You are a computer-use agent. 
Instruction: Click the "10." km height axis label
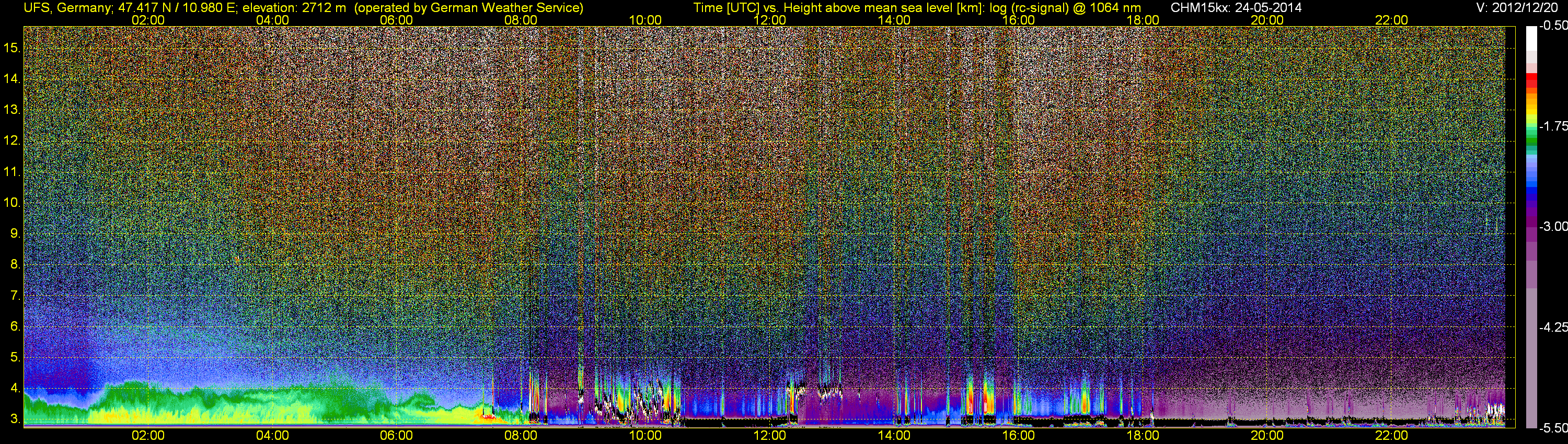[12, 203]
